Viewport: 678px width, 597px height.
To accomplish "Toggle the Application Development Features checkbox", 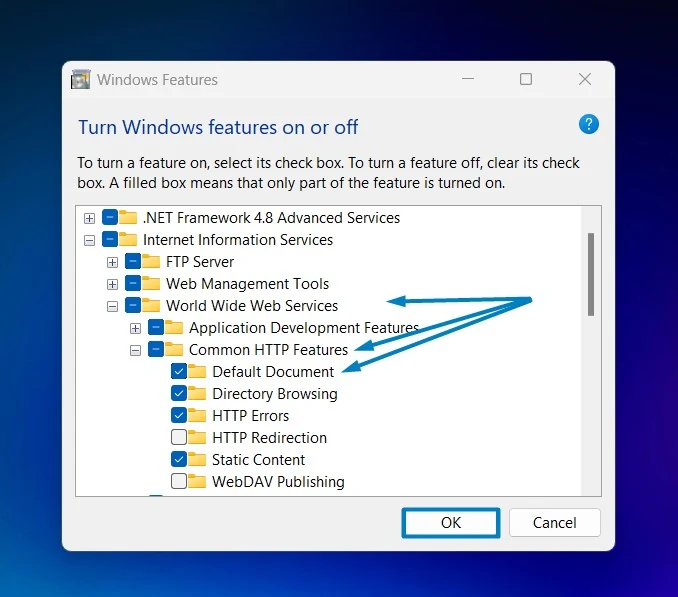I will (156, 327).
